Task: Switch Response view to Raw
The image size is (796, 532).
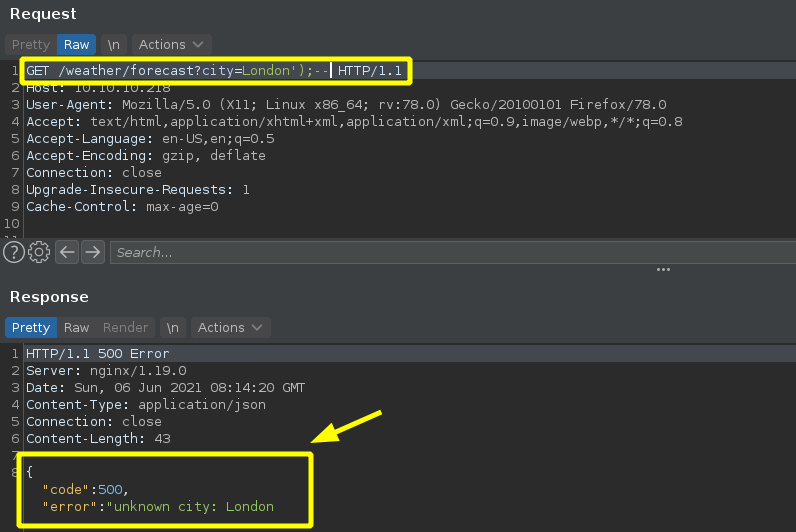Action: point(77,328)
